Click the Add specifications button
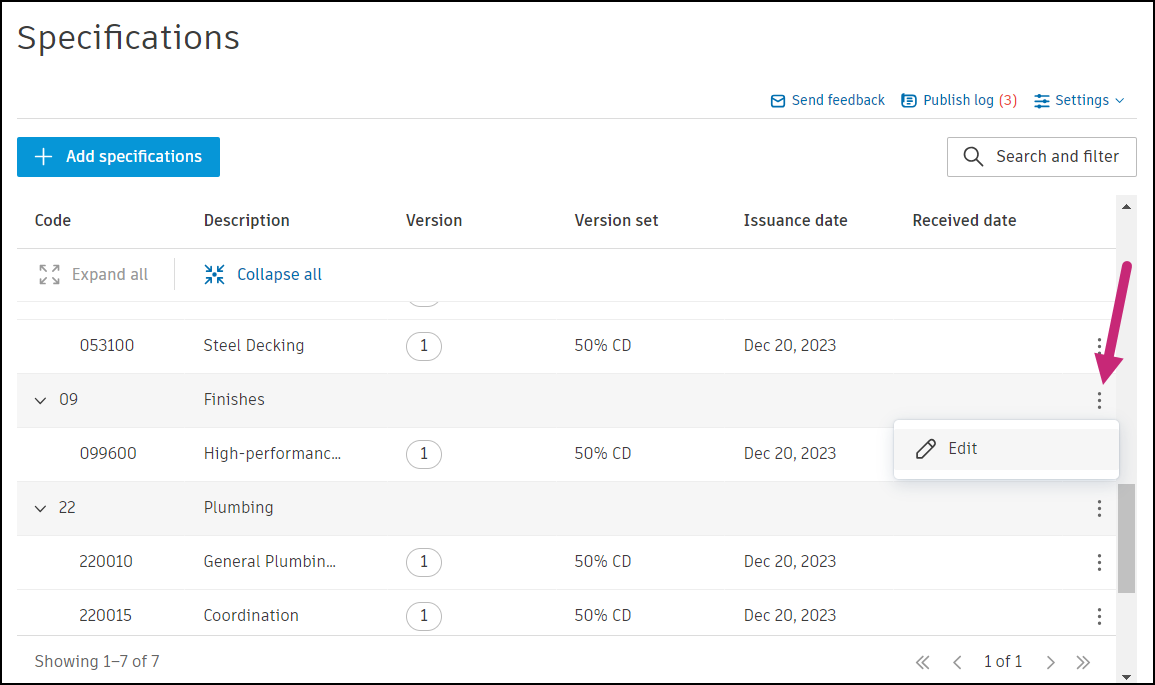This screenshot has width=1155, height=685. (x=118, y=157)
